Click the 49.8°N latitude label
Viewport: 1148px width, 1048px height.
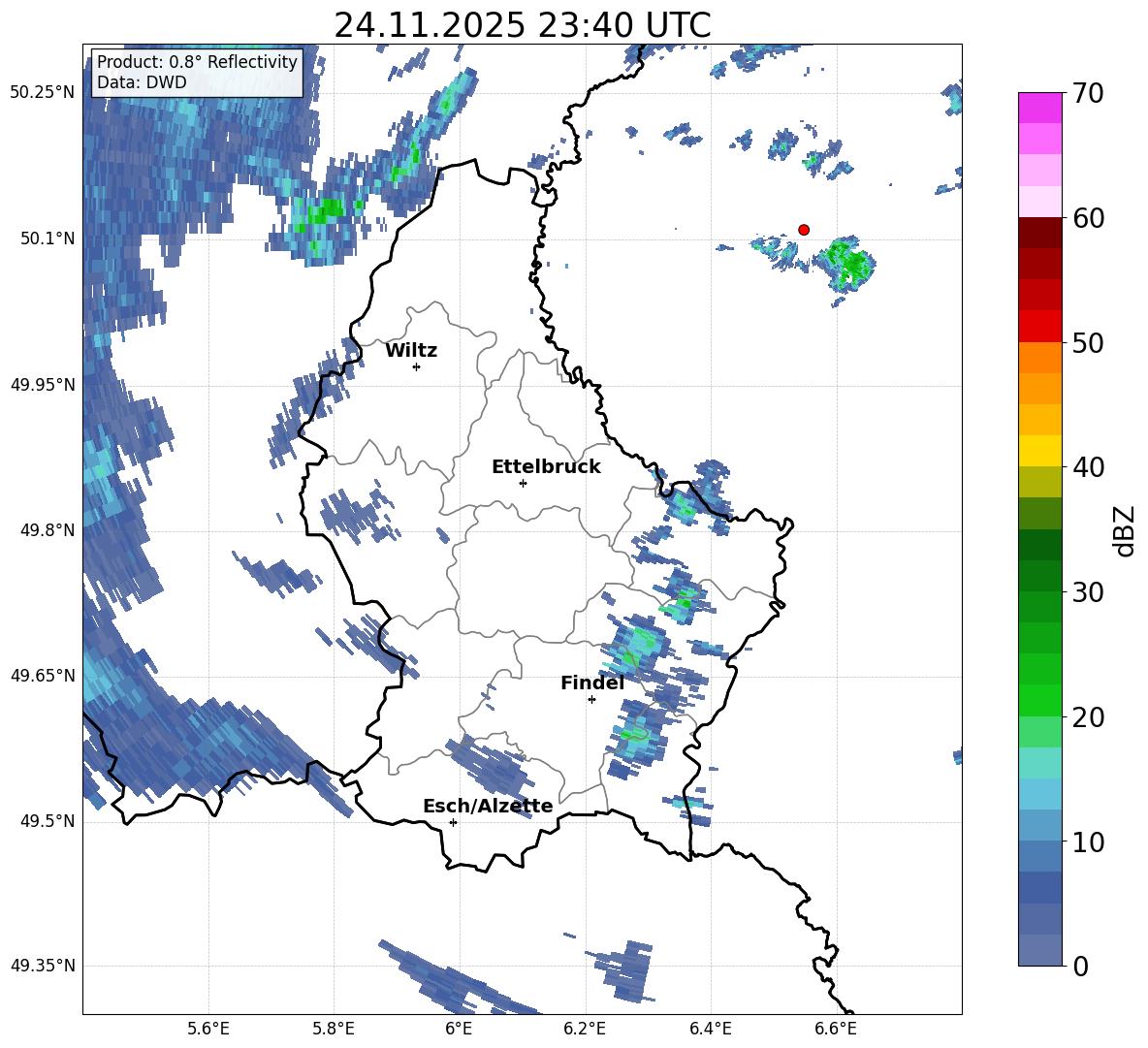click(x=48, y=530)
